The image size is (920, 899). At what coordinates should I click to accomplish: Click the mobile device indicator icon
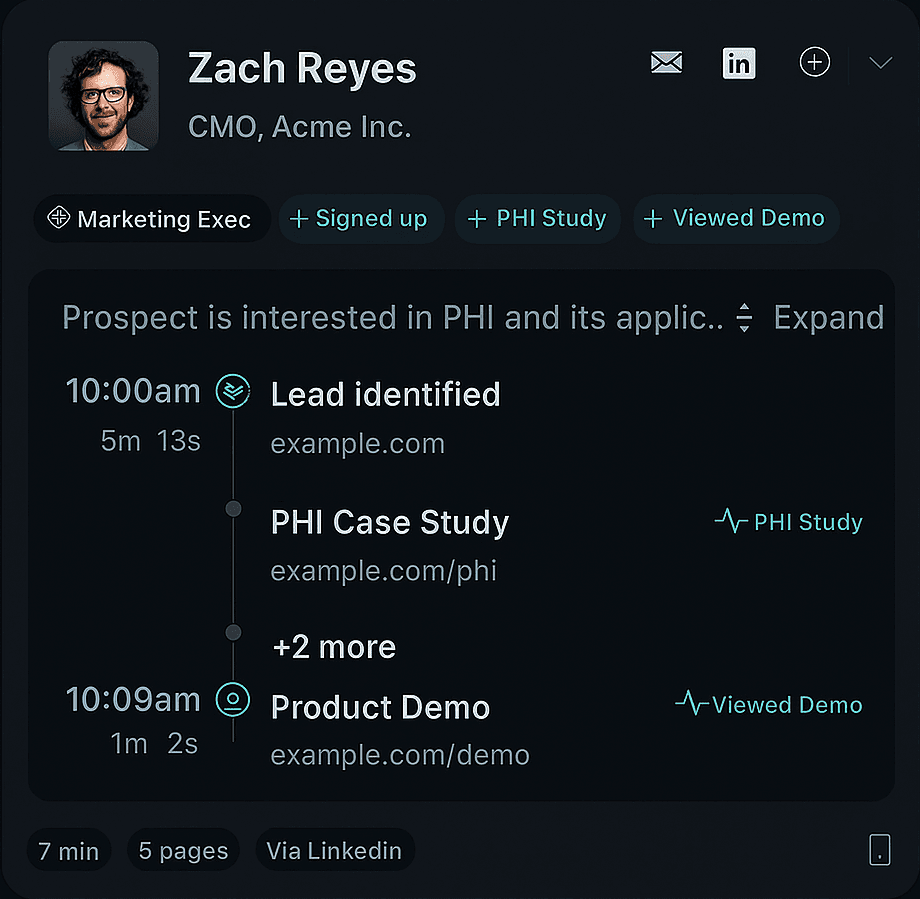[x=879, y=850]
